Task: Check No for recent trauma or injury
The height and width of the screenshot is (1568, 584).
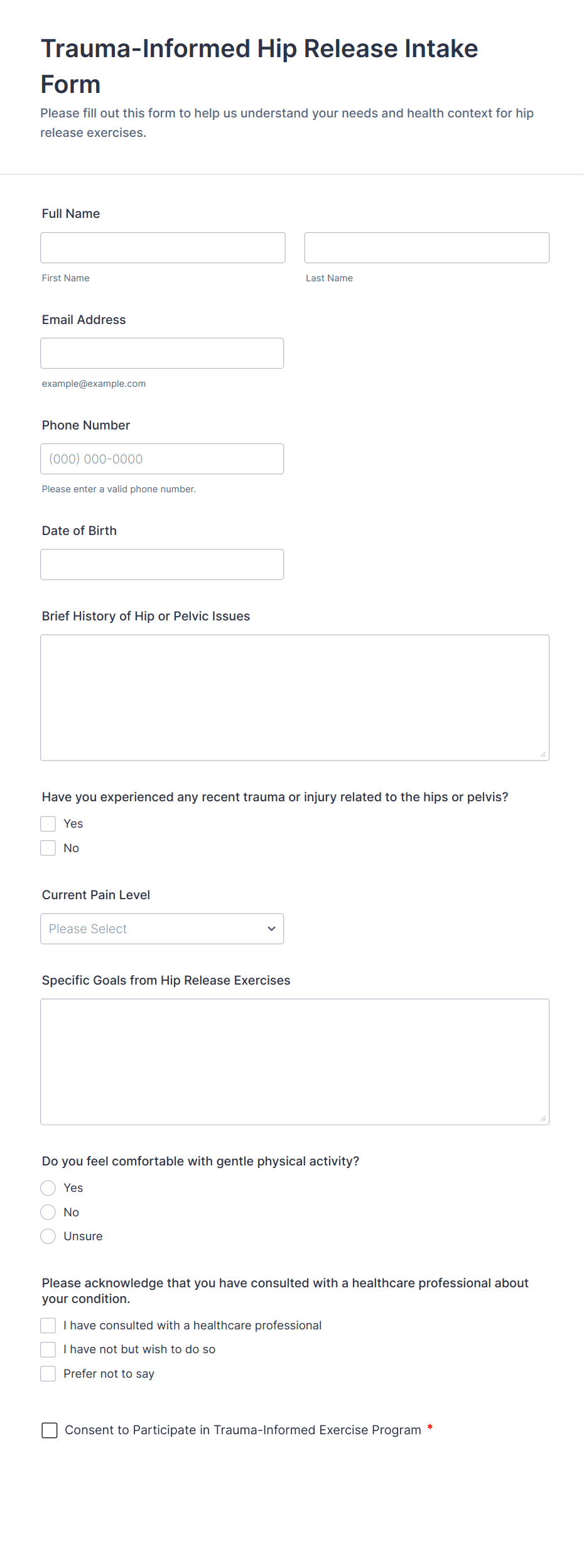Action: (x=48, y=848)
